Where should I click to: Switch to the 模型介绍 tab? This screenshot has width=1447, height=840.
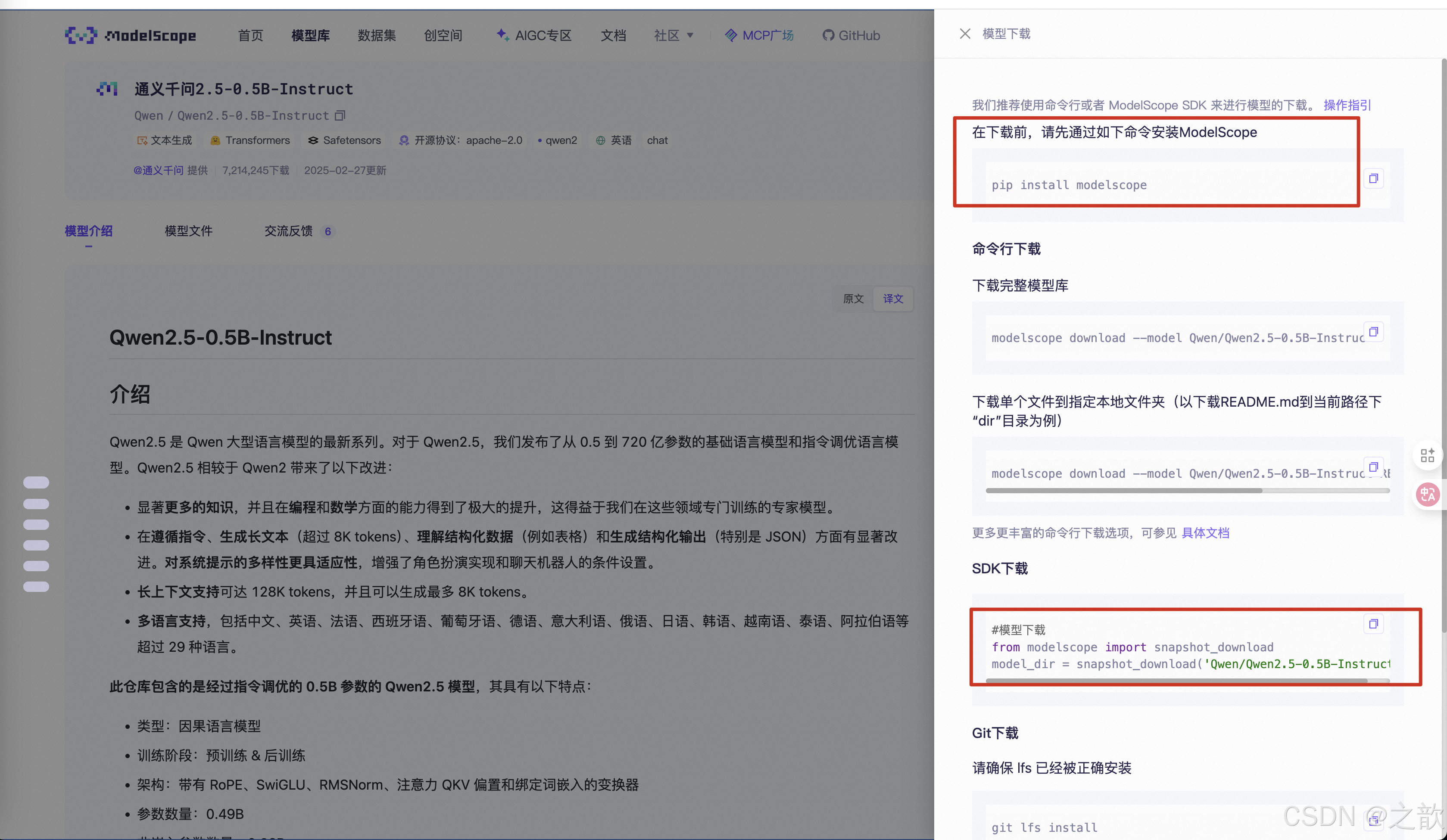[88, 231]
